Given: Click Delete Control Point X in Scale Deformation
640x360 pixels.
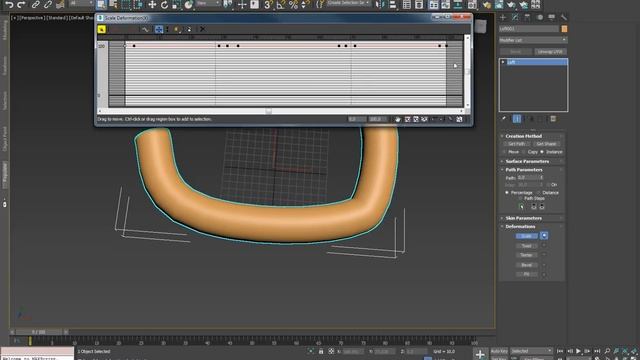Looking at the screenshot, I should point(202,29).
